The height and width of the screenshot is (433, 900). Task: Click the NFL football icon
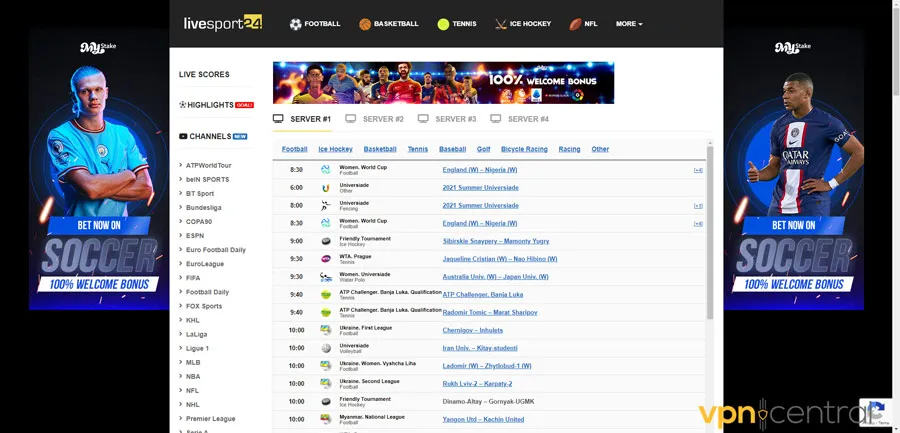click(x=576, y=24)
